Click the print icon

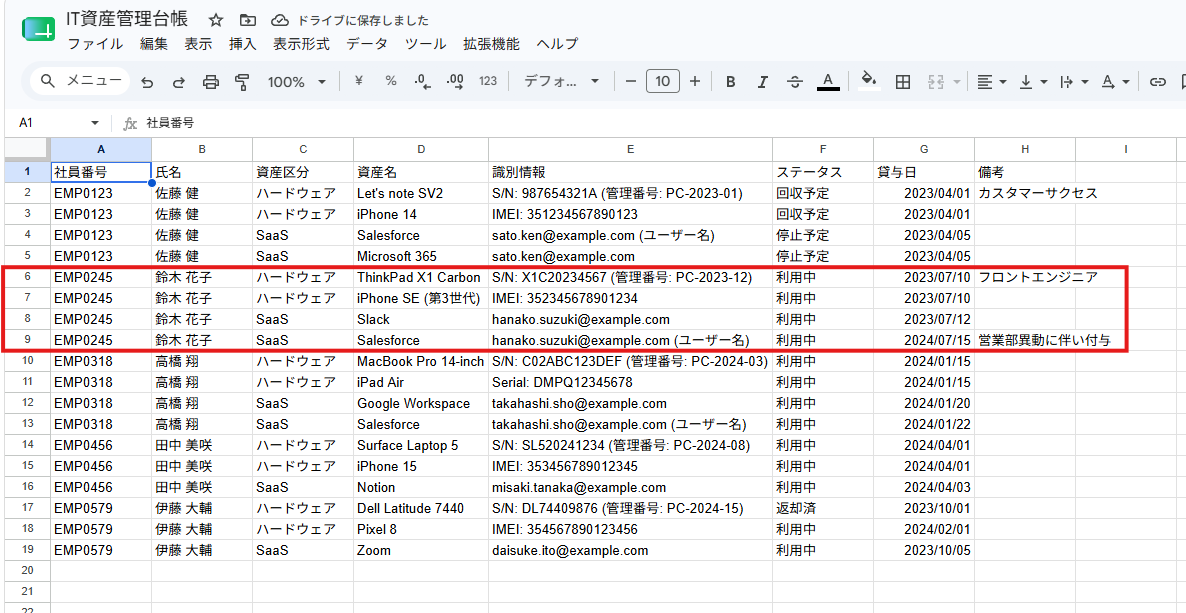pos(211,82)
